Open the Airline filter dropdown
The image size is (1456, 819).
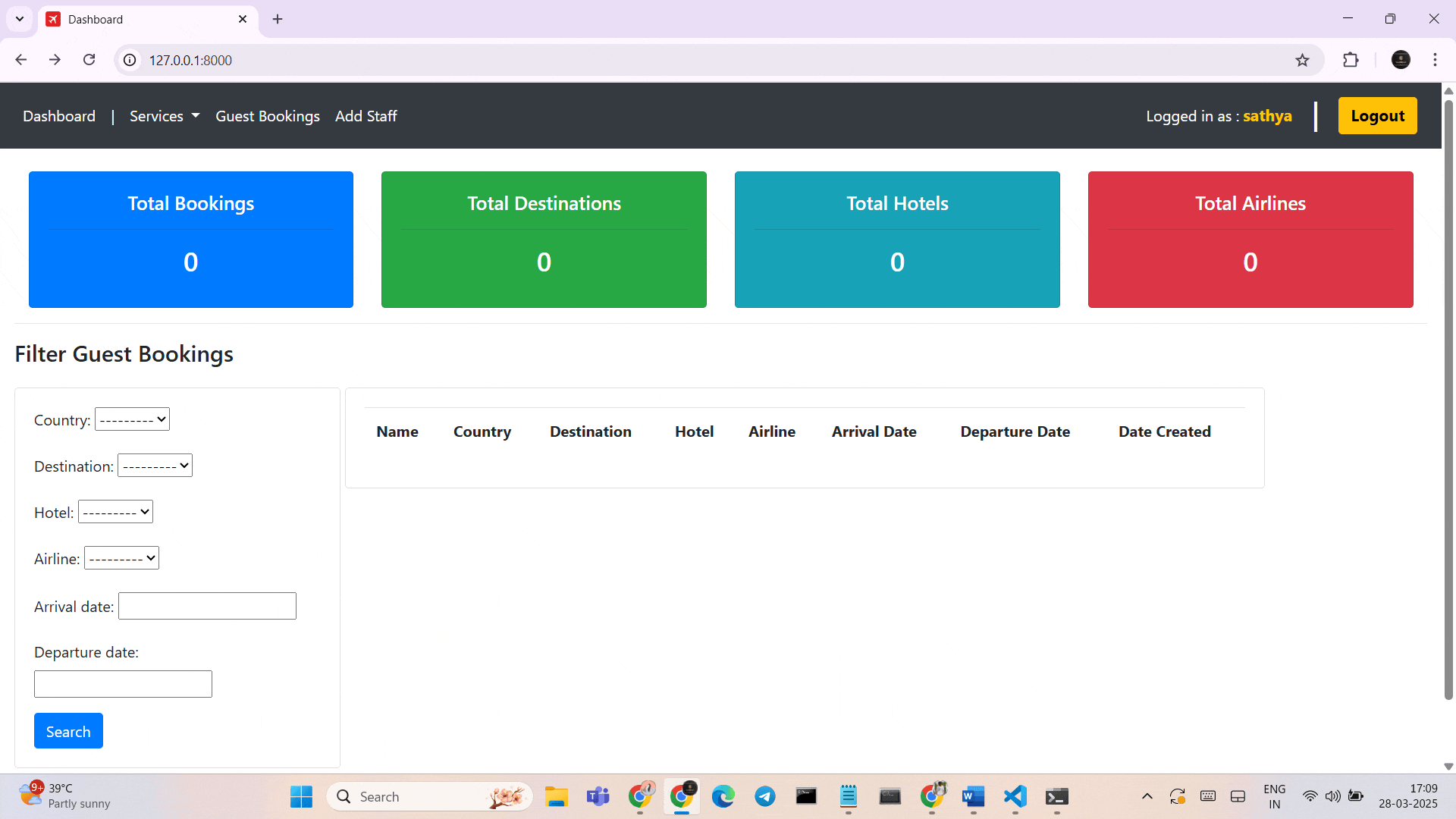point(121,558)
